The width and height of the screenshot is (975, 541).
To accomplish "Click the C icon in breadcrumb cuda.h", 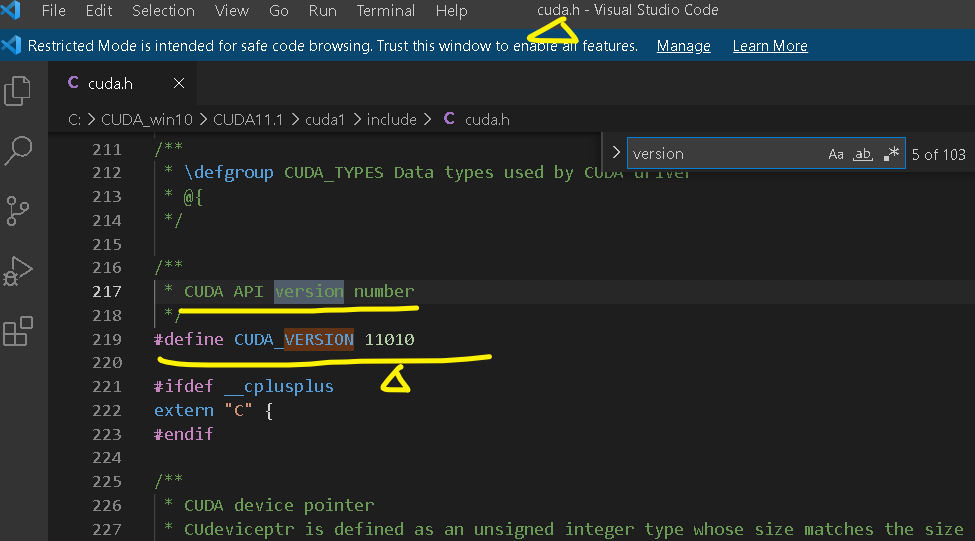I will [449, 118].
